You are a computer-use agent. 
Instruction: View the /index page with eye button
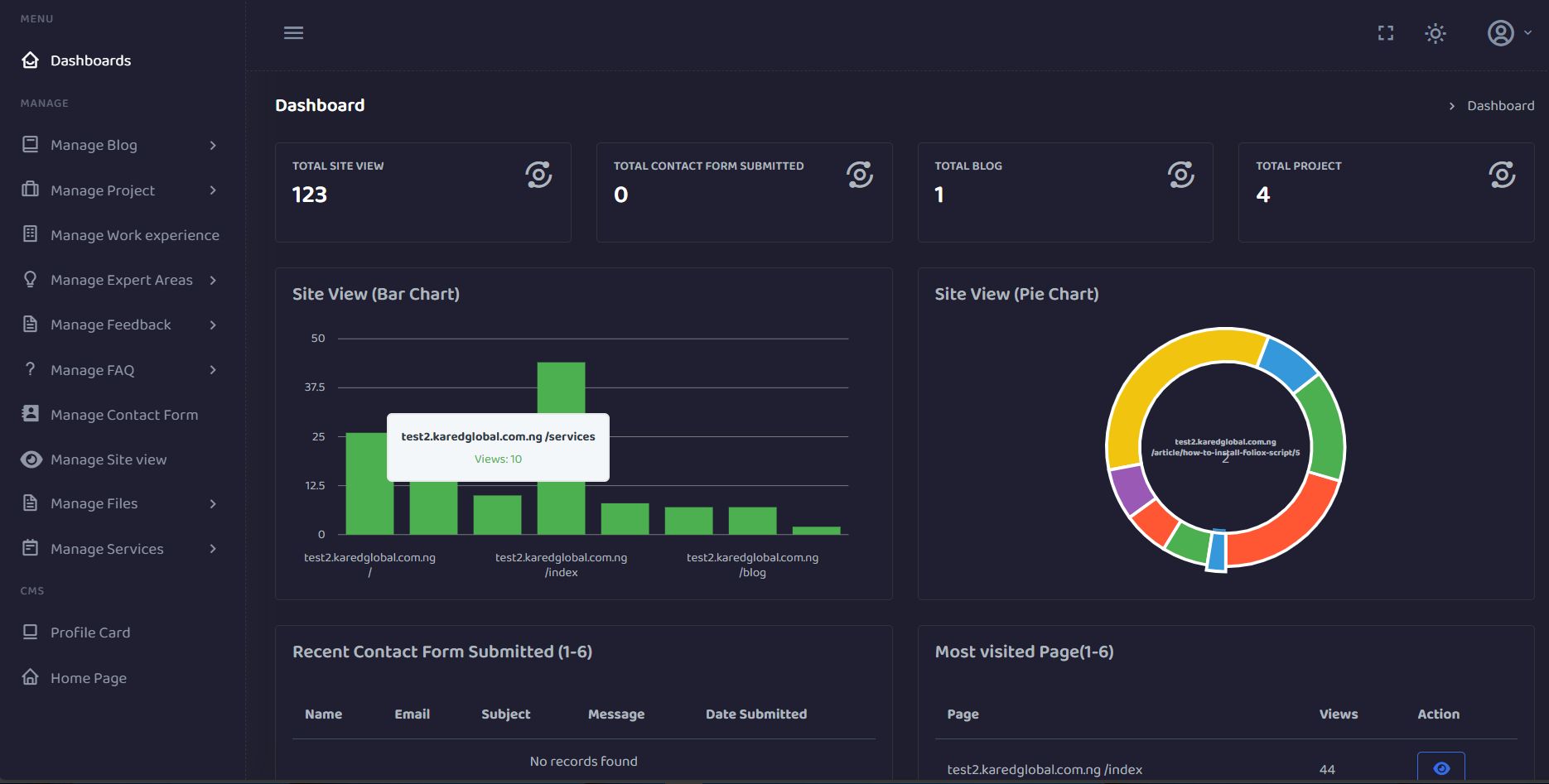pos(1441,767)
